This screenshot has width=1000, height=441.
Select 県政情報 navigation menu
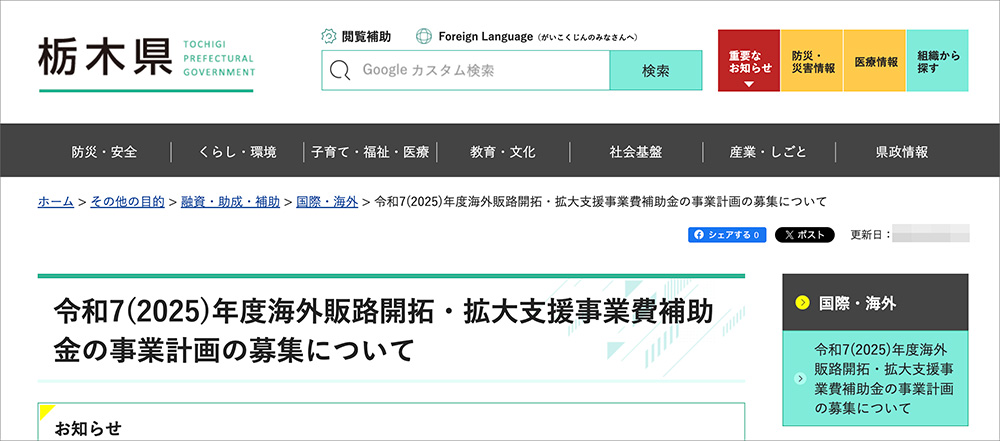pos(902,153)
